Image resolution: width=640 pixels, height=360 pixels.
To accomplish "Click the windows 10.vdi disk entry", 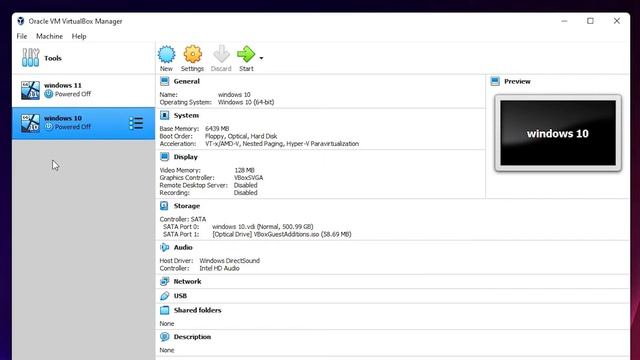I will click(x=262, y=227).
